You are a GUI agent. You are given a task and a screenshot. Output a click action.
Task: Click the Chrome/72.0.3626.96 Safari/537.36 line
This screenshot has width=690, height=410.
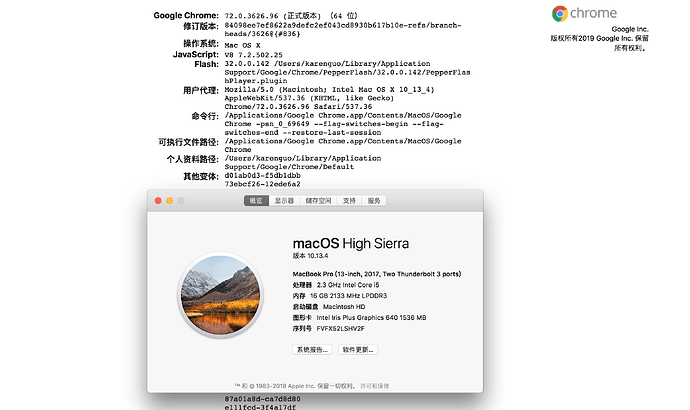pos(298,106)
